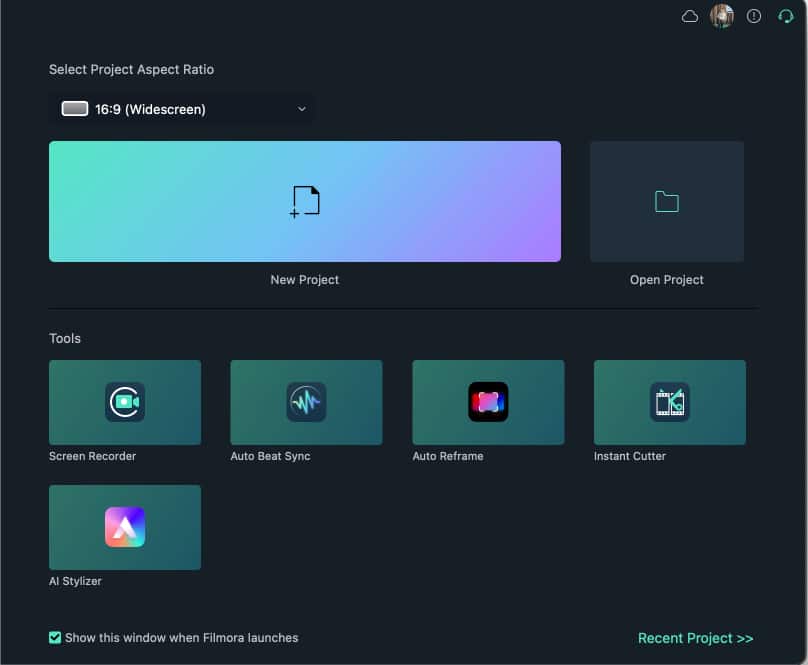The height and width of the screenshot is (665, 808).
Task: Click the Screen Recorder tool icon
Action: point(125,402)
